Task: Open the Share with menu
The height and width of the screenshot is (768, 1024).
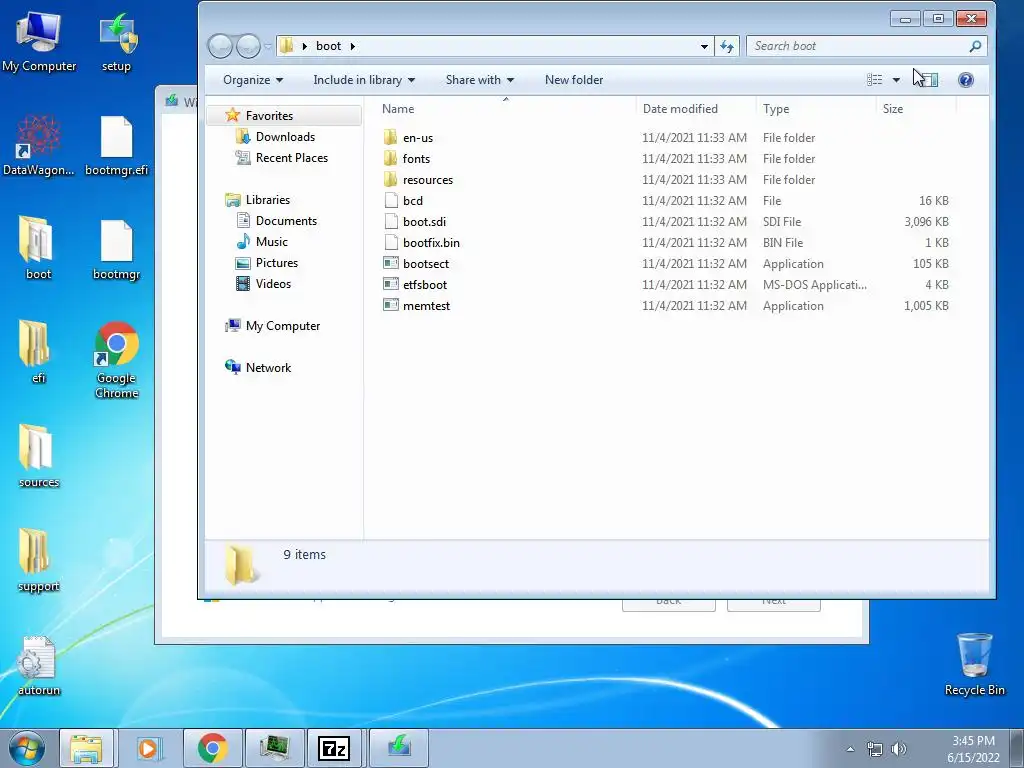Action: (x=479, y=80)
